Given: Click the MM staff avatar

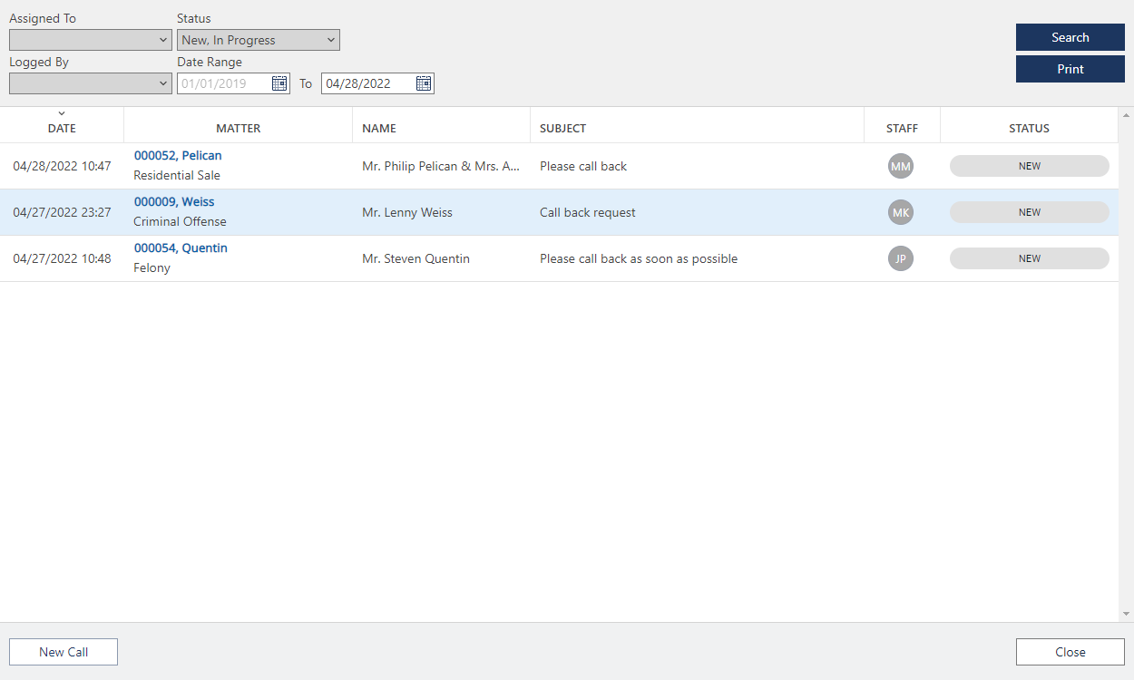Looking at the screenshot, I should (x=900, y=166).
